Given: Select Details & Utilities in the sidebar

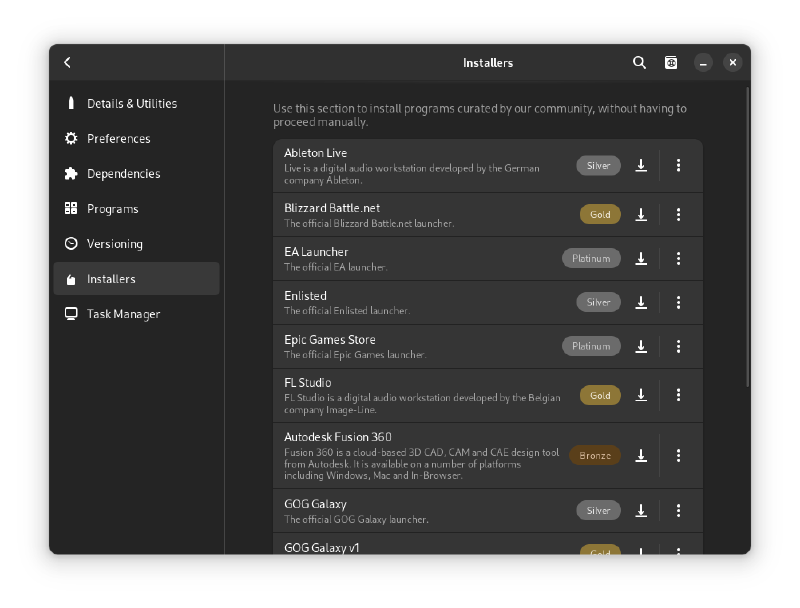Looking at the screenshot, I should (131, 104).
